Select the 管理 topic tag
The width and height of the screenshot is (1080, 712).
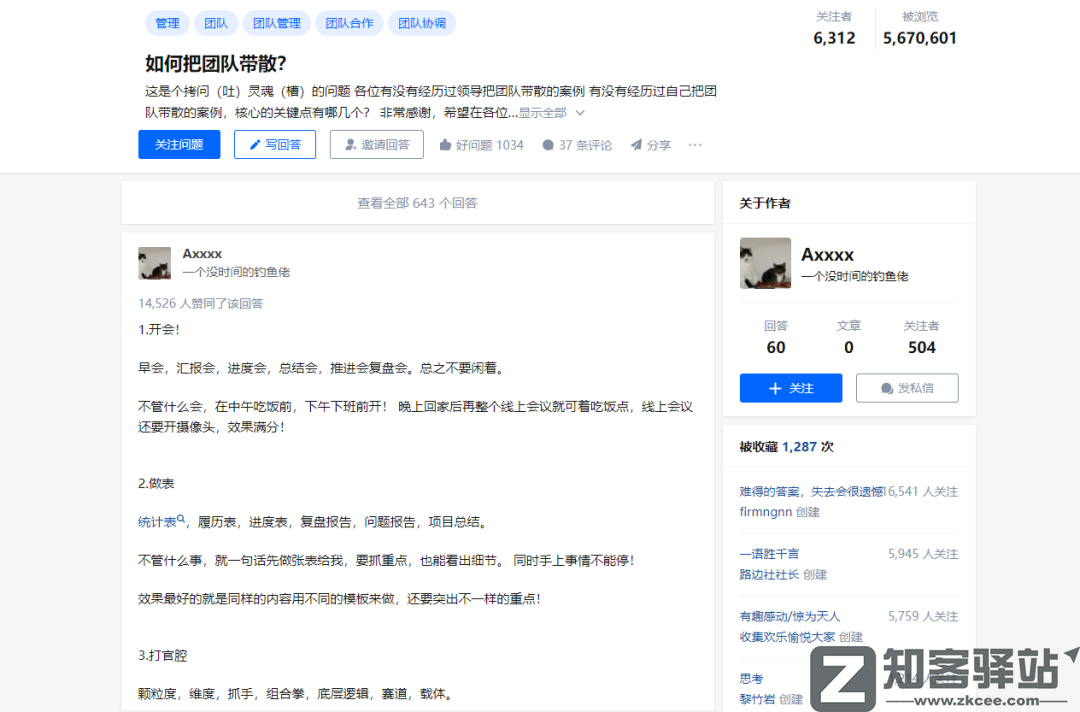coord(167,23)
